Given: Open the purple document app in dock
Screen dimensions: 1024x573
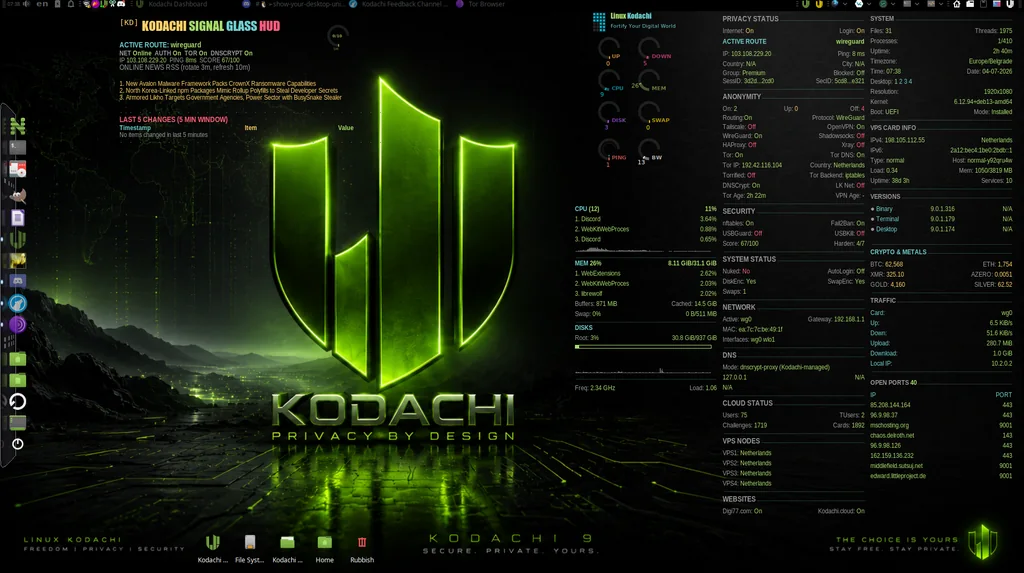Looking at the screenshot, I should click(x=18, y=217).
